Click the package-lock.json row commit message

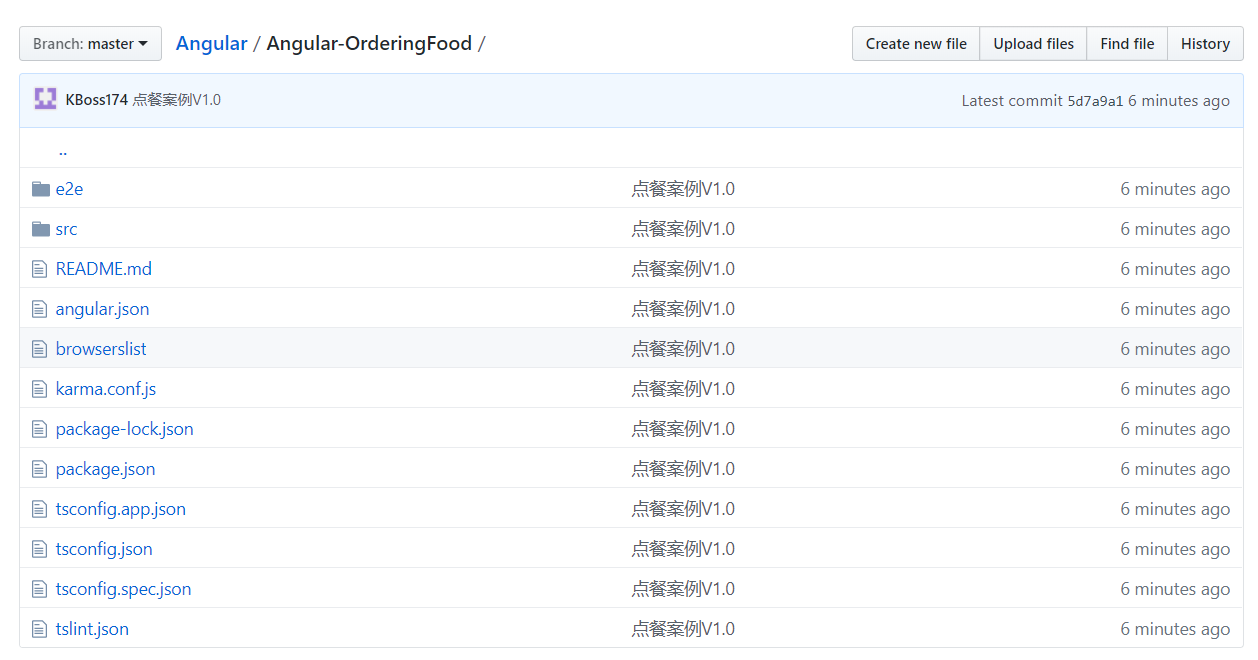tap(683, 429)
